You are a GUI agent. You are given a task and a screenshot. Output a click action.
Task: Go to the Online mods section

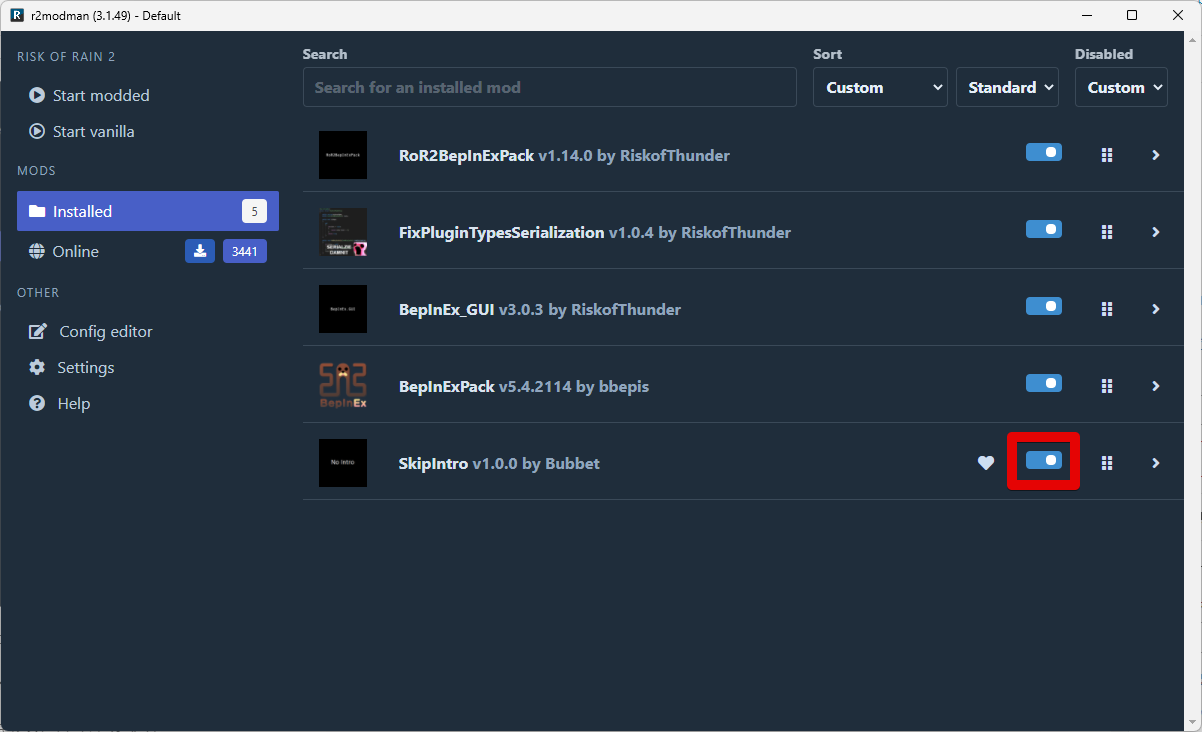click(76, 252)
